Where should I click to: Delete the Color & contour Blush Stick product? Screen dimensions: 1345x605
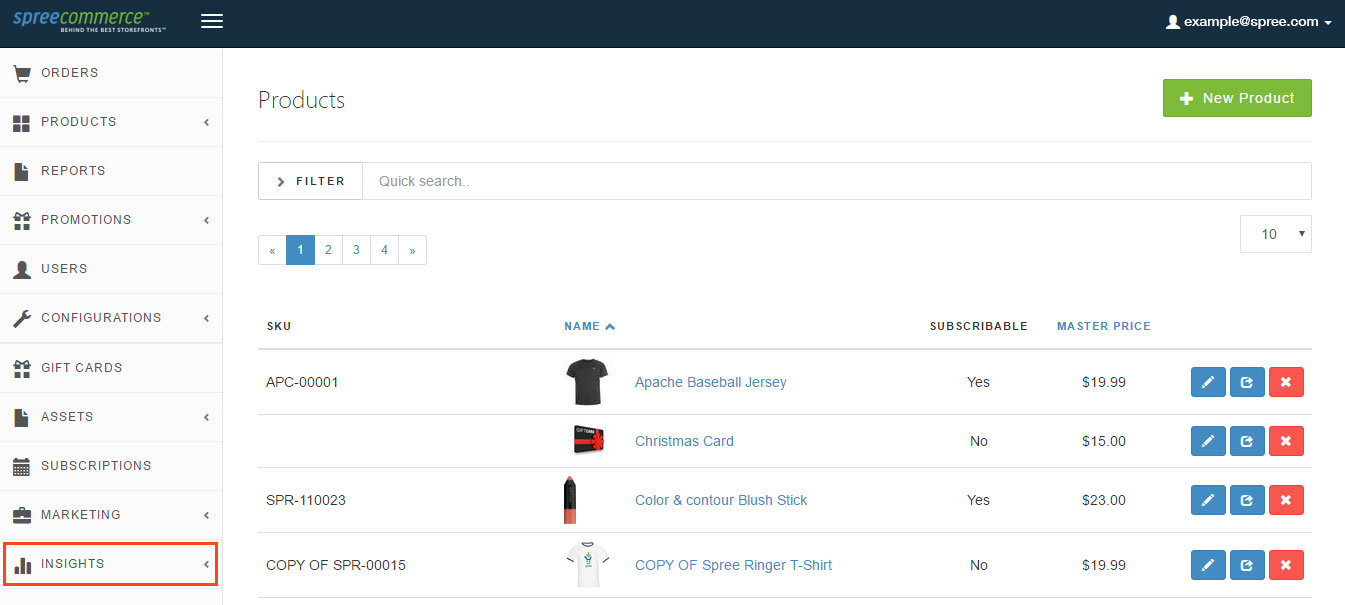1286,500
